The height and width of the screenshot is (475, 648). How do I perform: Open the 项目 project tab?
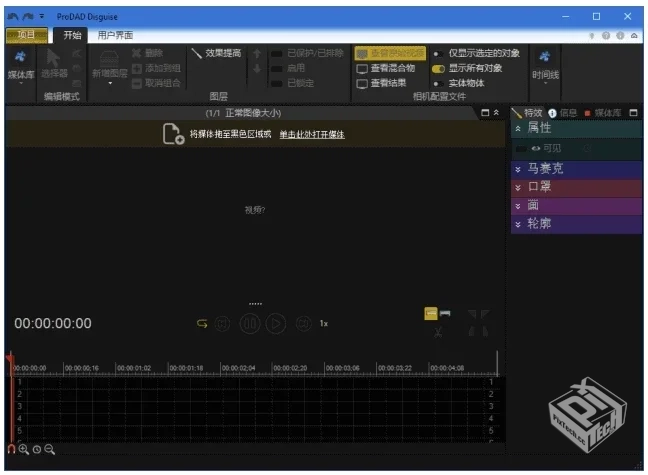click(x=27, y=35)
